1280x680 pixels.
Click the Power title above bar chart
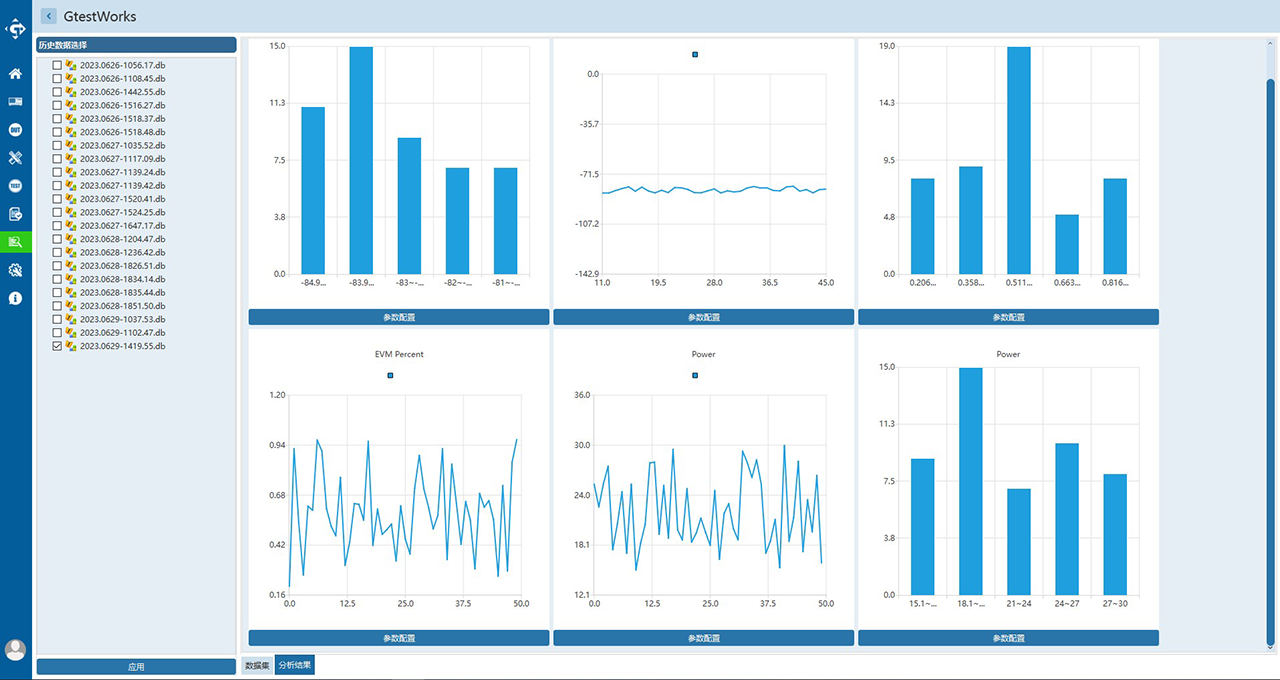(1008, 354)
